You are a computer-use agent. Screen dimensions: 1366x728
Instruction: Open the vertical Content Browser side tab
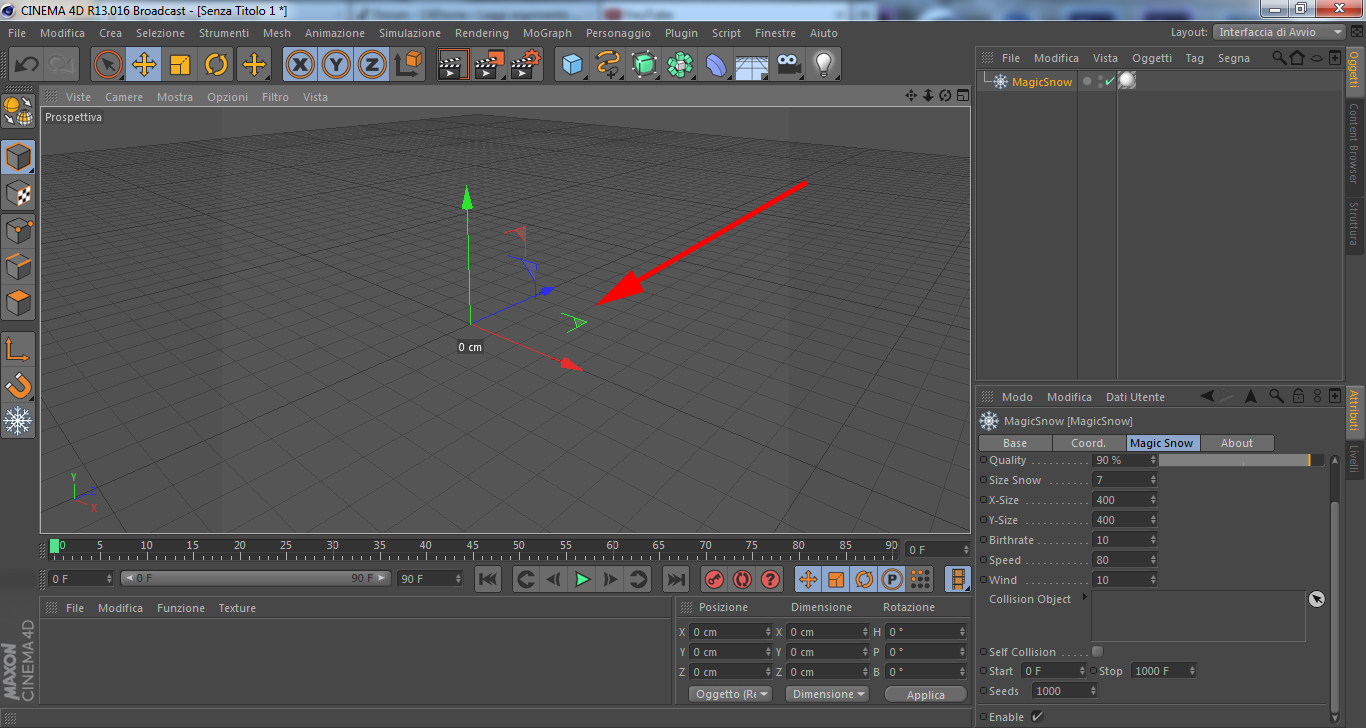(x=1354, y=143)
